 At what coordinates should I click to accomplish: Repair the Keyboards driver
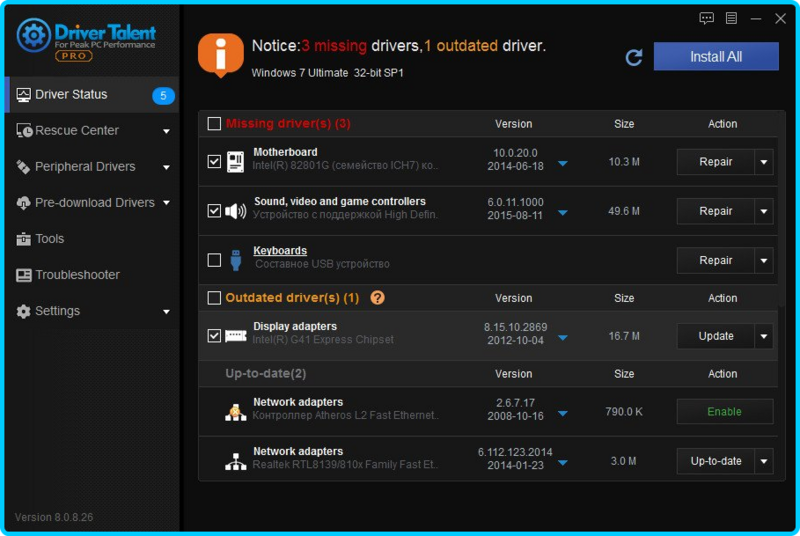tap(715, 261)
